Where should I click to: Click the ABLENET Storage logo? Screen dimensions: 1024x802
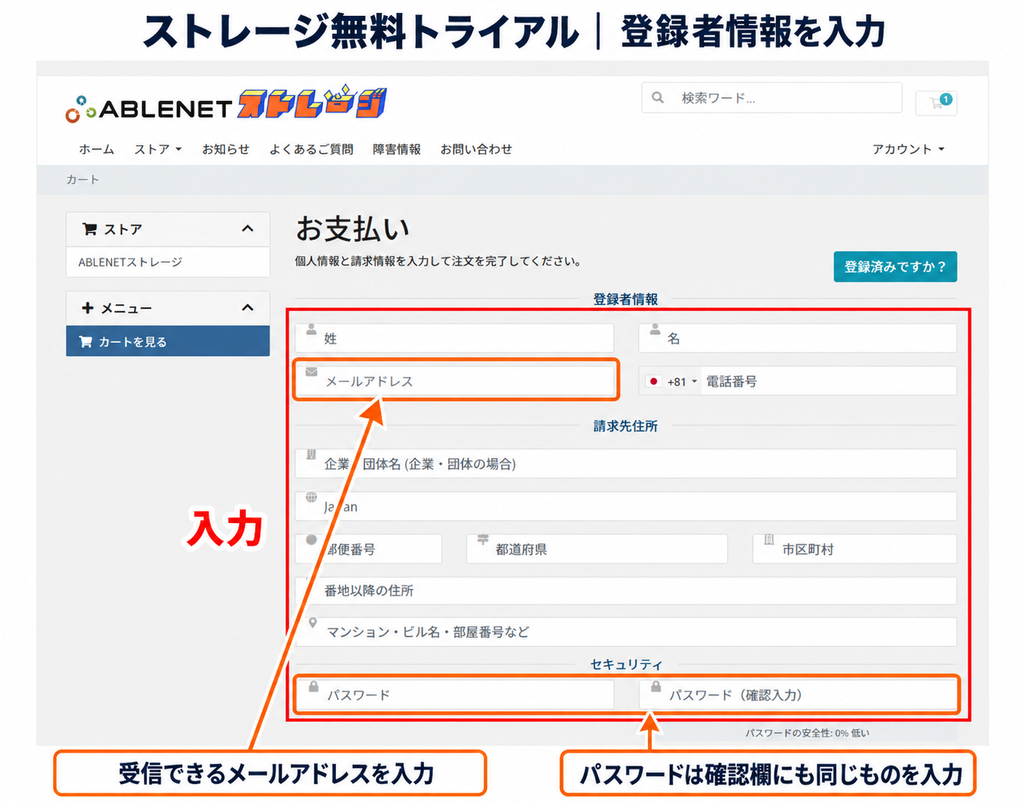[226, 104]
